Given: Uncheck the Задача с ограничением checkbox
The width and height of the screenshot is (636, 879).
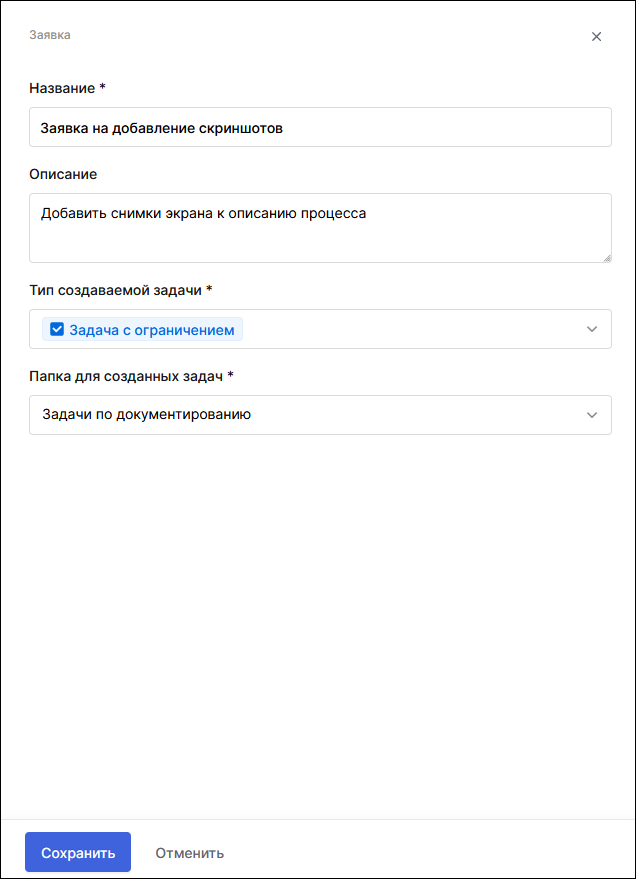Looking at the screenshot, I should [57, 328].
